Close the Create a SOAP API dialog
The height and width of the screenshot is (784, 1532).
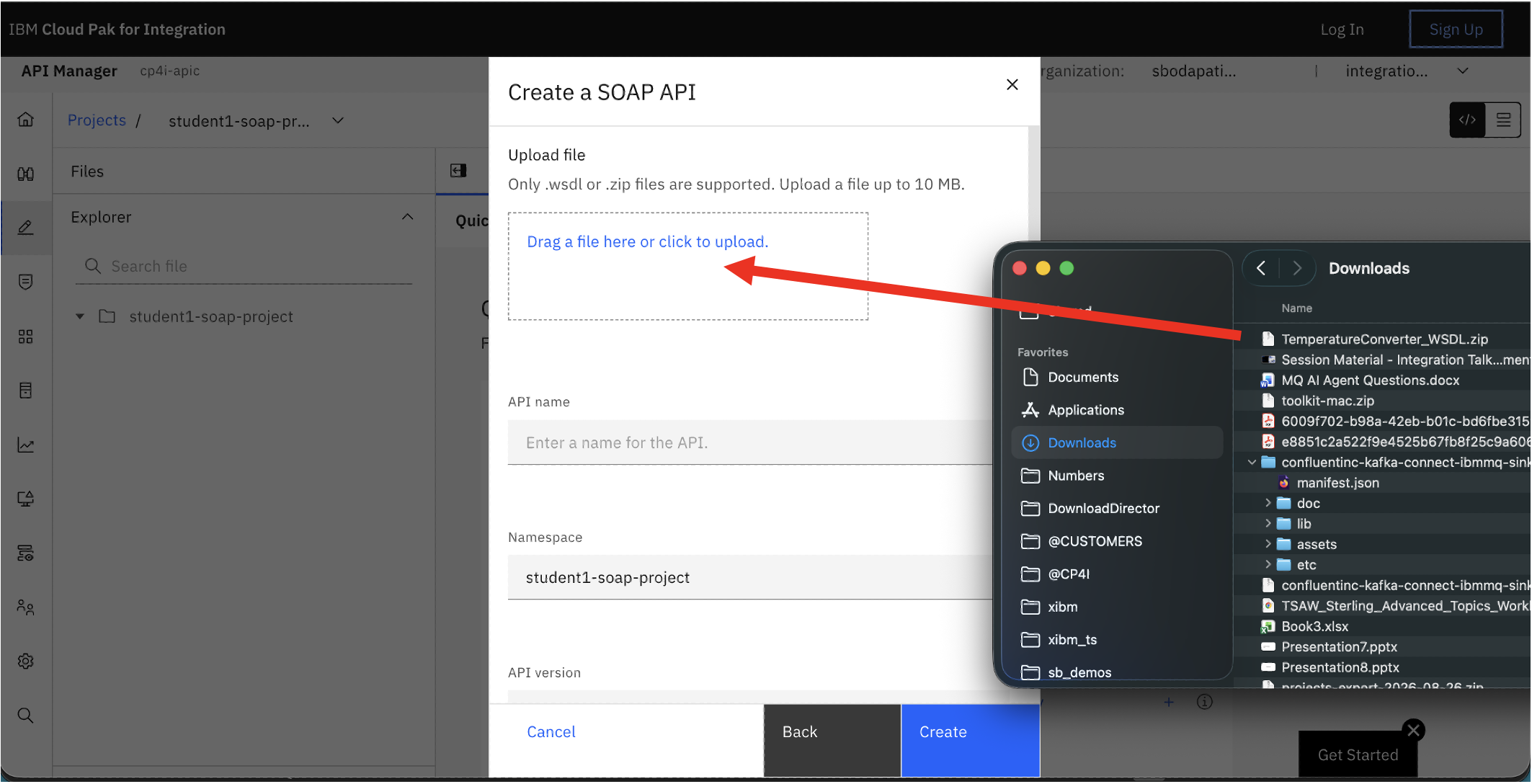coord(1012,84)
